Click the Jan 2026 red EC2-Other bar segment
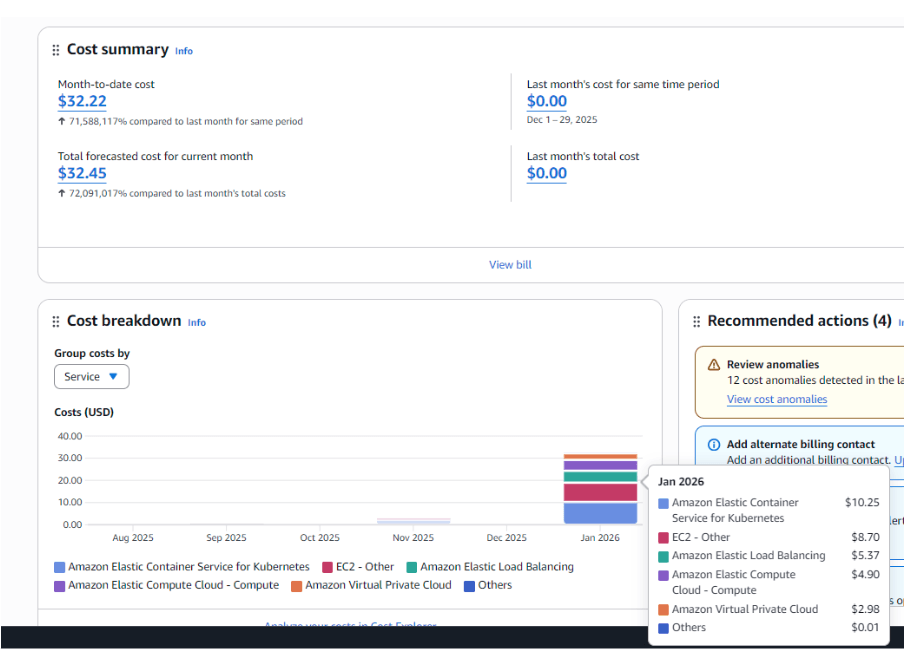Image resolution: width=906 pixels, height=649 pixels. pos(600,492)
